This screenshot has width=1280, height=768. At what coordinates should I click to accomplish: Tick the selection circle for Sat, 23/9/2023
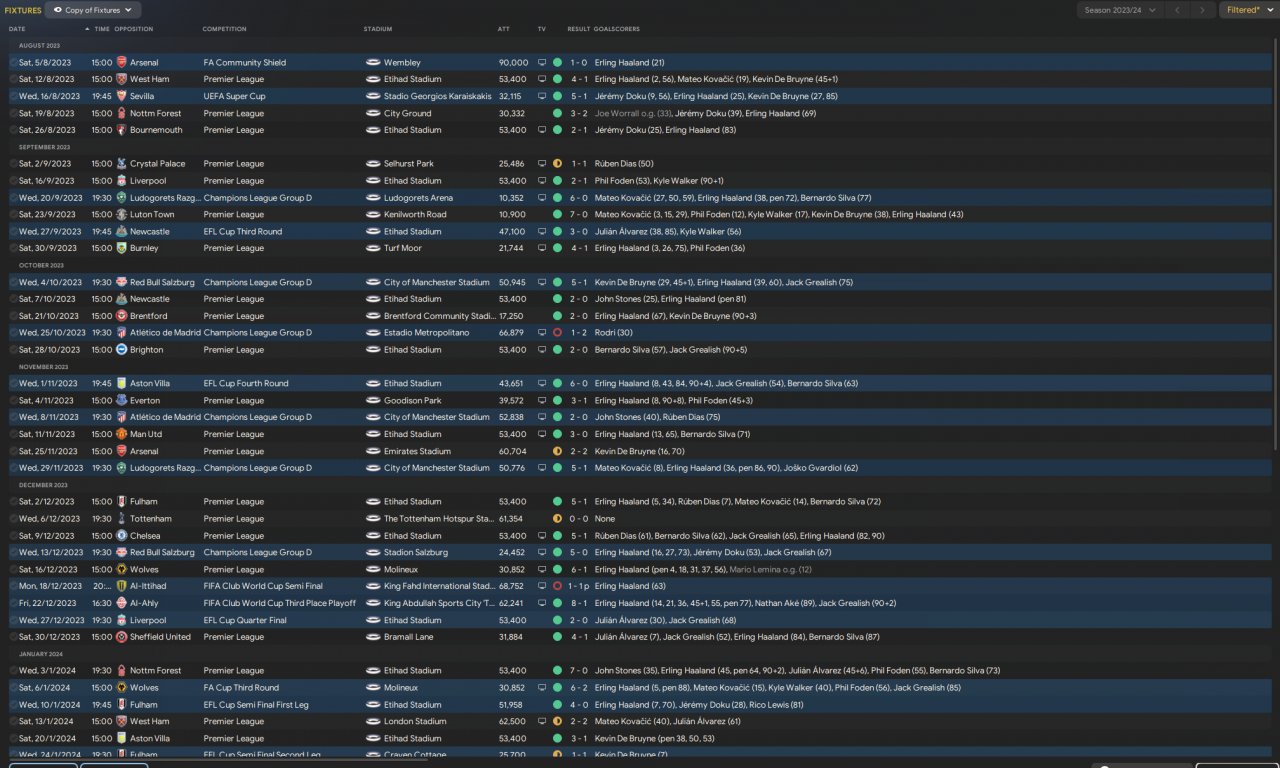coord(13,214)
